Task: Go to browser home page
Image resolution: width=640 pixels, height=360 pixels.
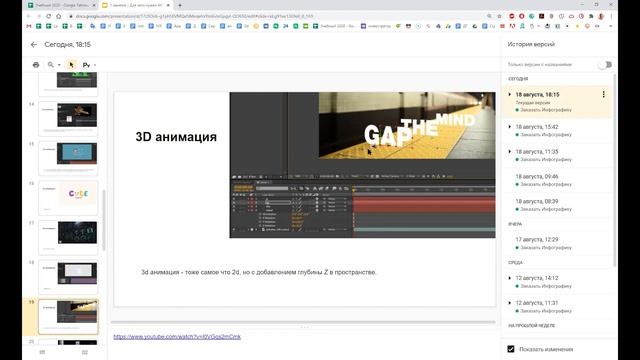Action: 58,16
